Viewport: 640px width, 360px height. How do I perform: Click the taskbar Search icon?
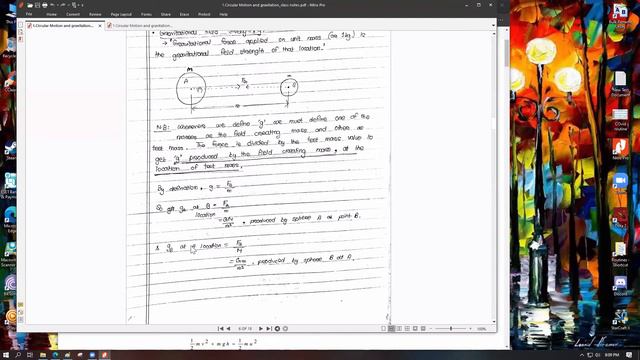point(18,355)
